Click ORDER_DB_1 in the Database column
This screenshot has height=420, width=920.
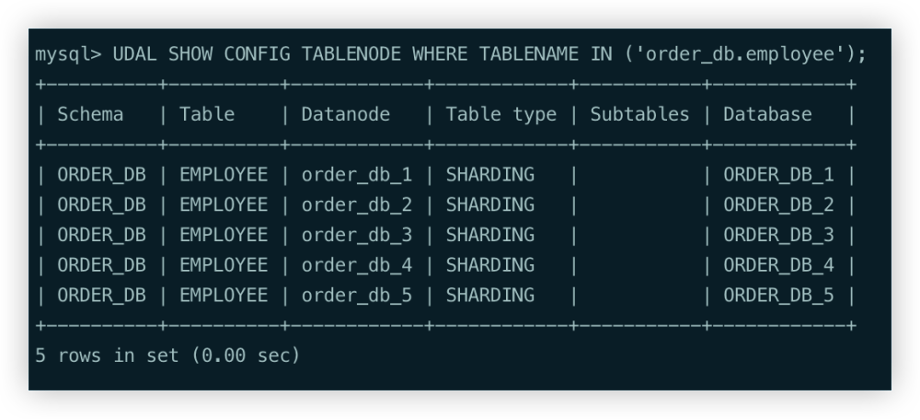[x=778, y=175]
